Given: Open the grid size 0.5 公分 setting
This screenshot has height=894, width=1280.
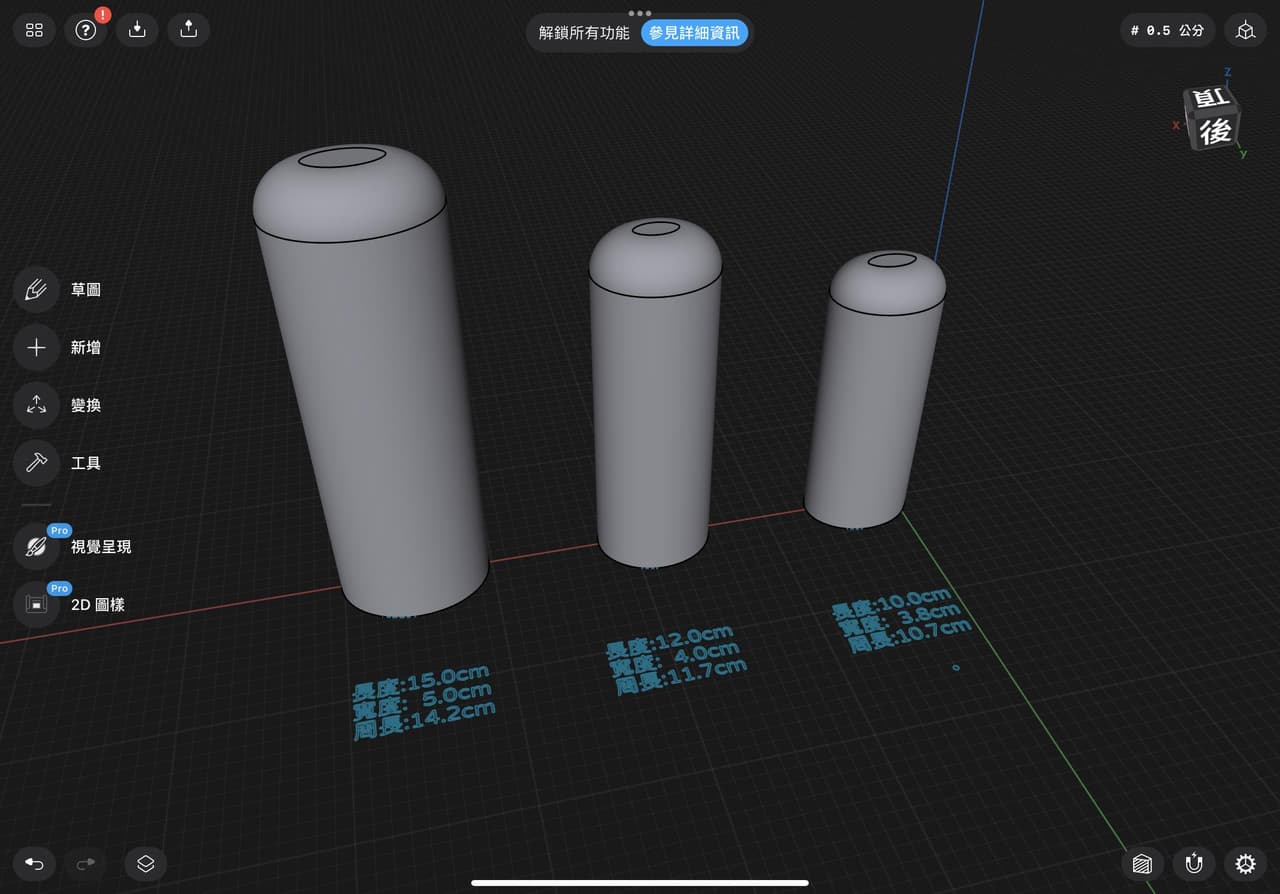Looking at the screenshot, I should tap(1167, 30).
